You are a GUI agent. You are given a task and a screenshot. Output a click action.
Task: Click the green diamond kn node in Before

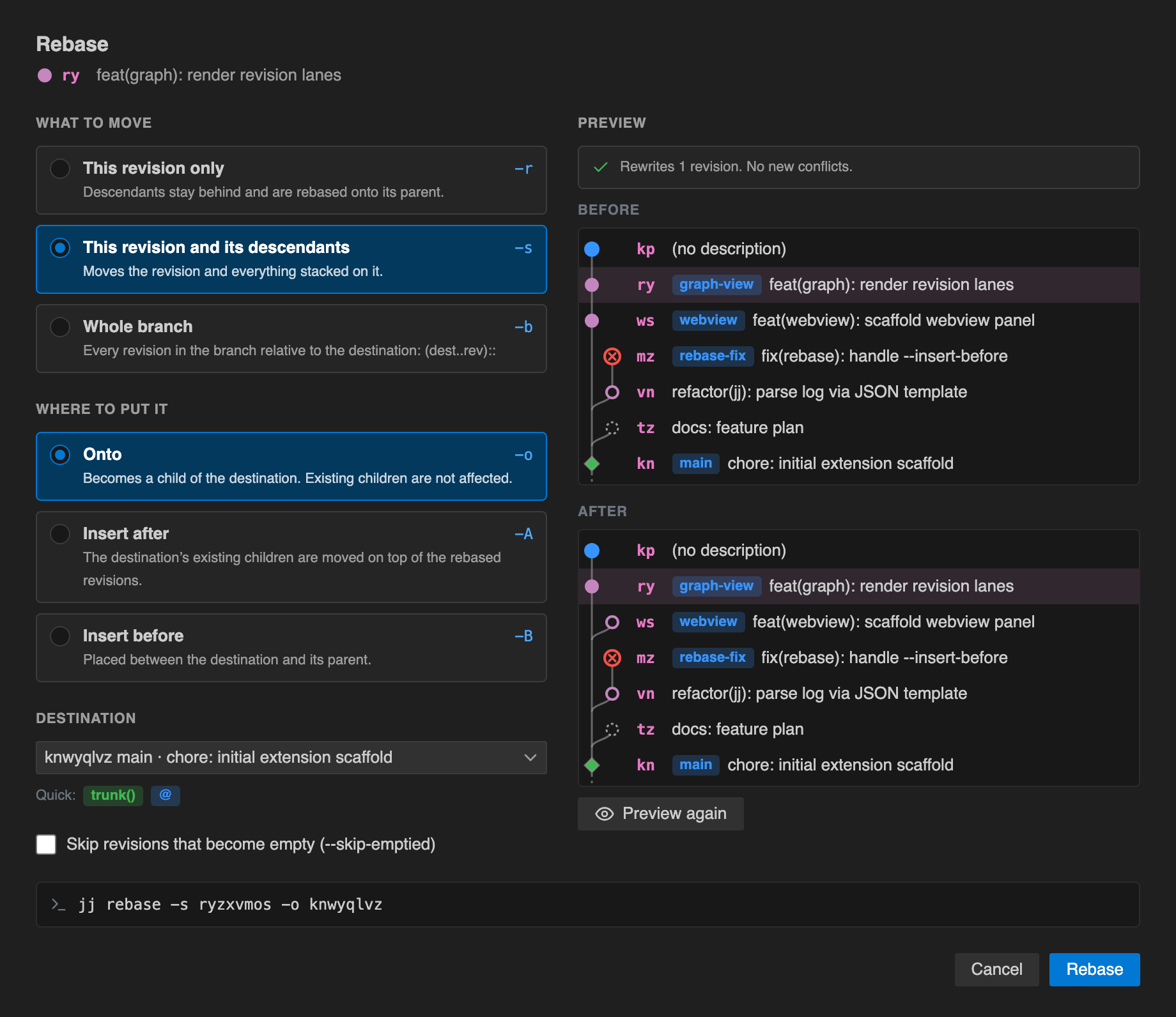(592, 464)
